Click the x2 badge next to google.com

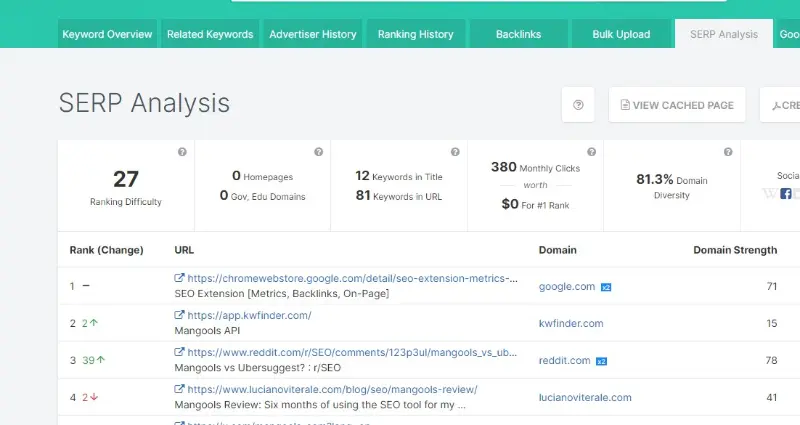coord(606,287)
